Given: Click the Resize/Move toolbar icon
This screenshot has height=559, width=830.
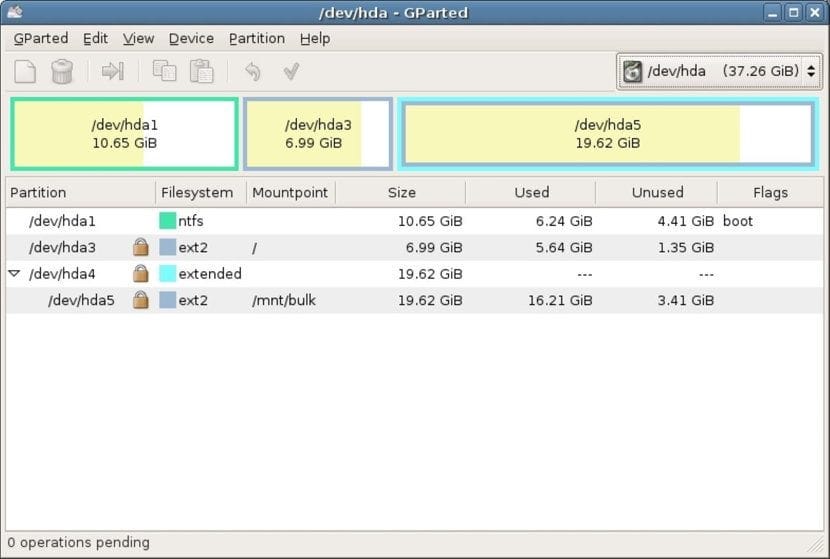Looking at the screenshot, I should coord(113,71).
